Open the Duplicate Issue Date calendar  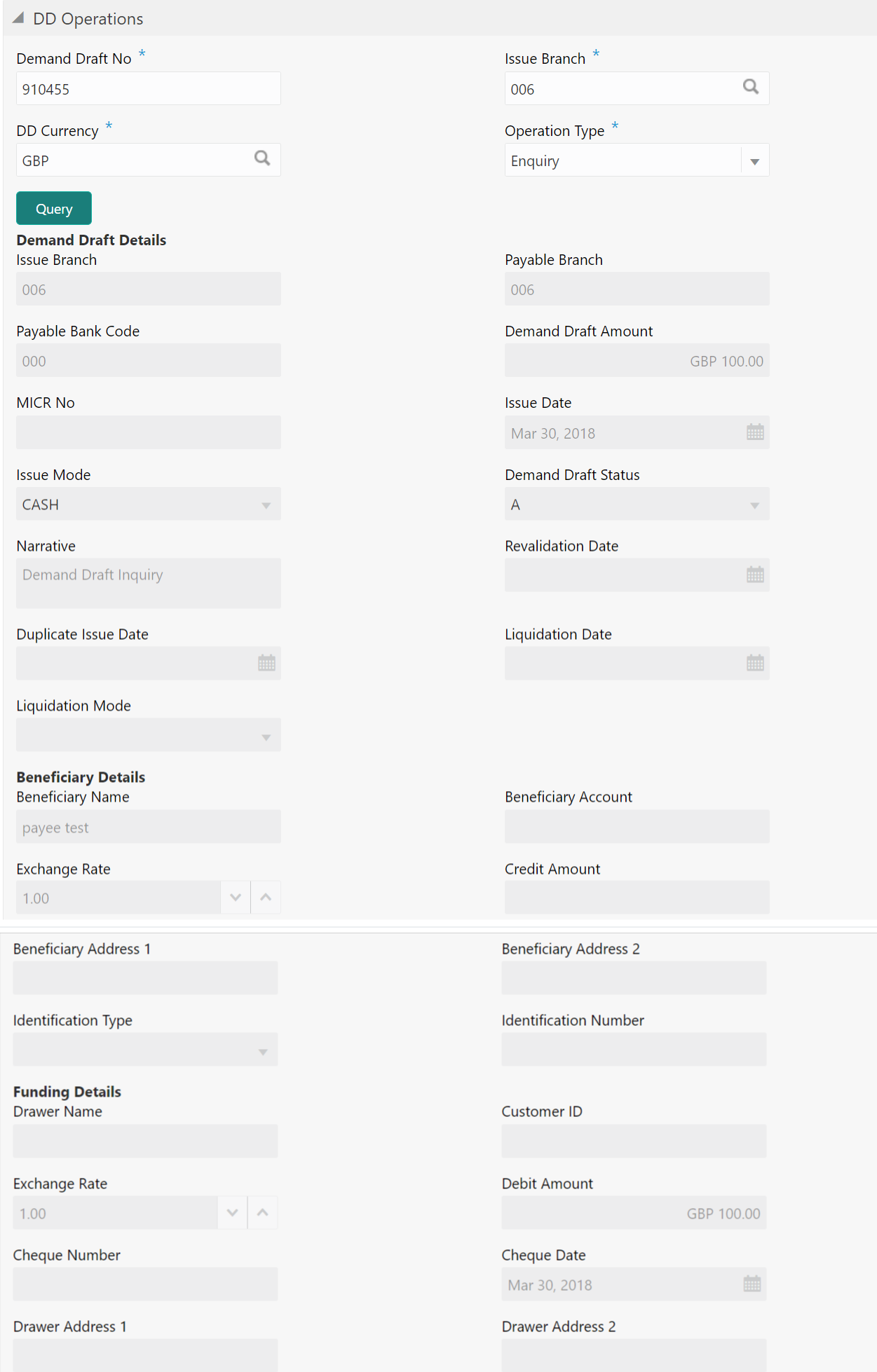(x=266, y=663)
